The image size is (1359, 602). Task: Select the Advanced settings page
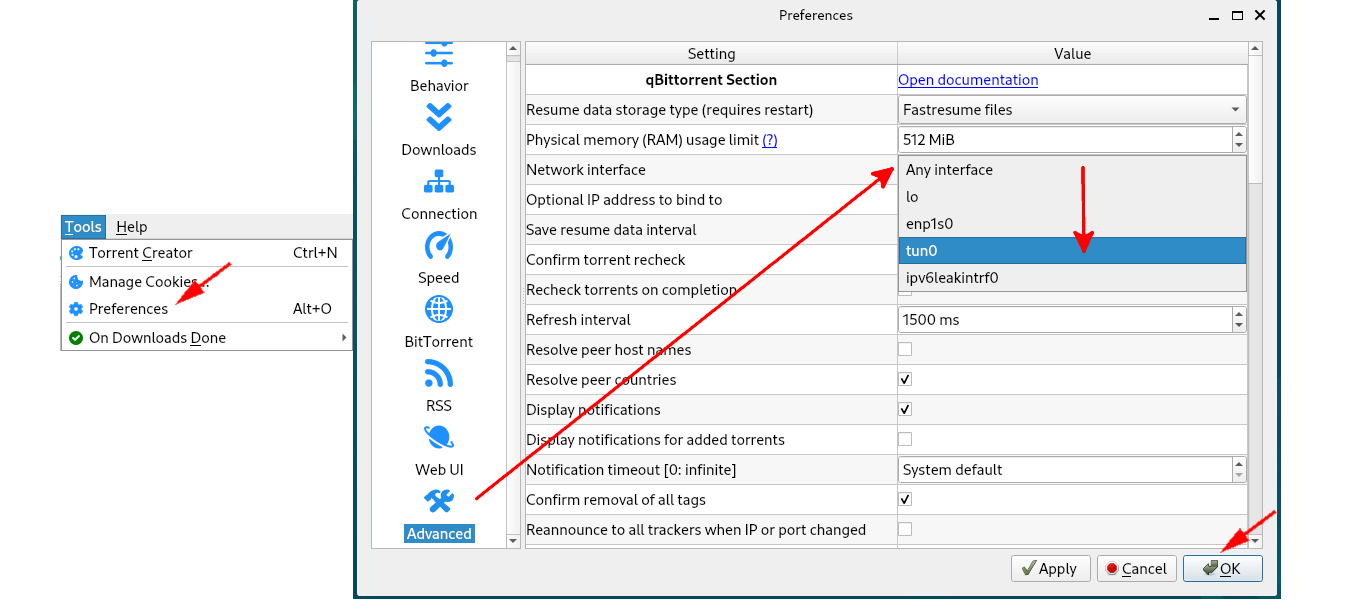(439, 516)
